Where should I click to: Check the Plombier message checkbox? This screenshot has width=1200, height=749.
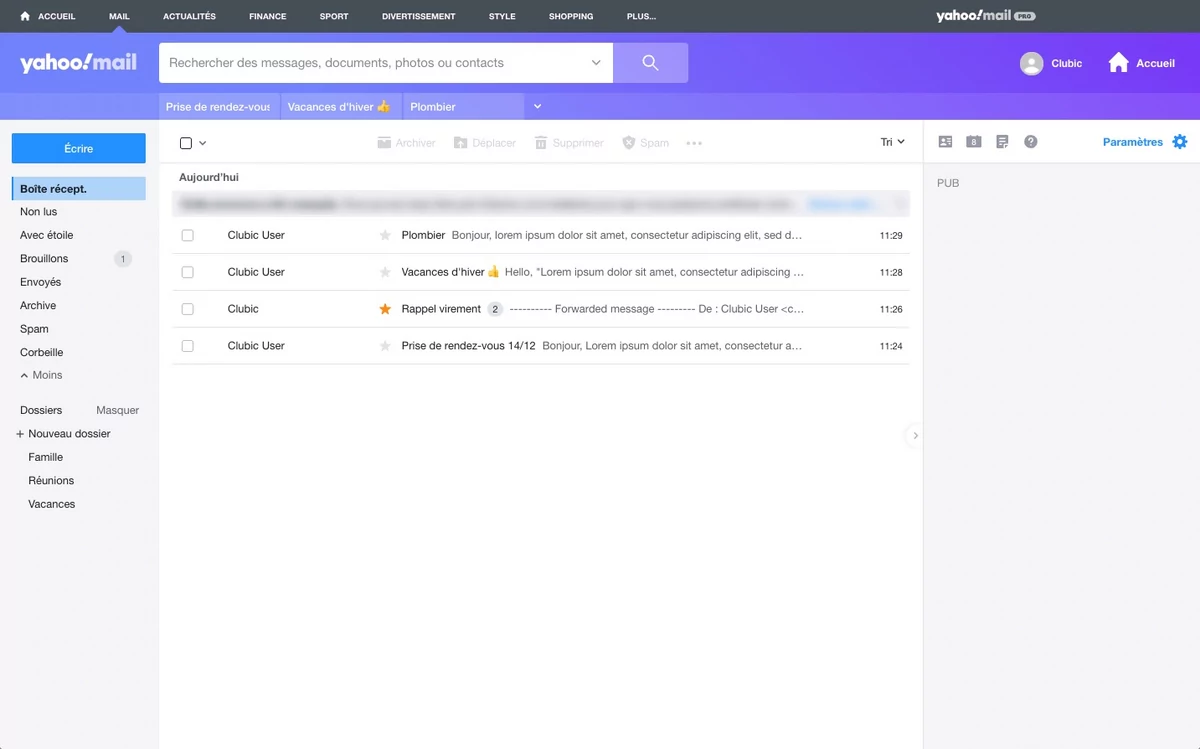(187, 235)
